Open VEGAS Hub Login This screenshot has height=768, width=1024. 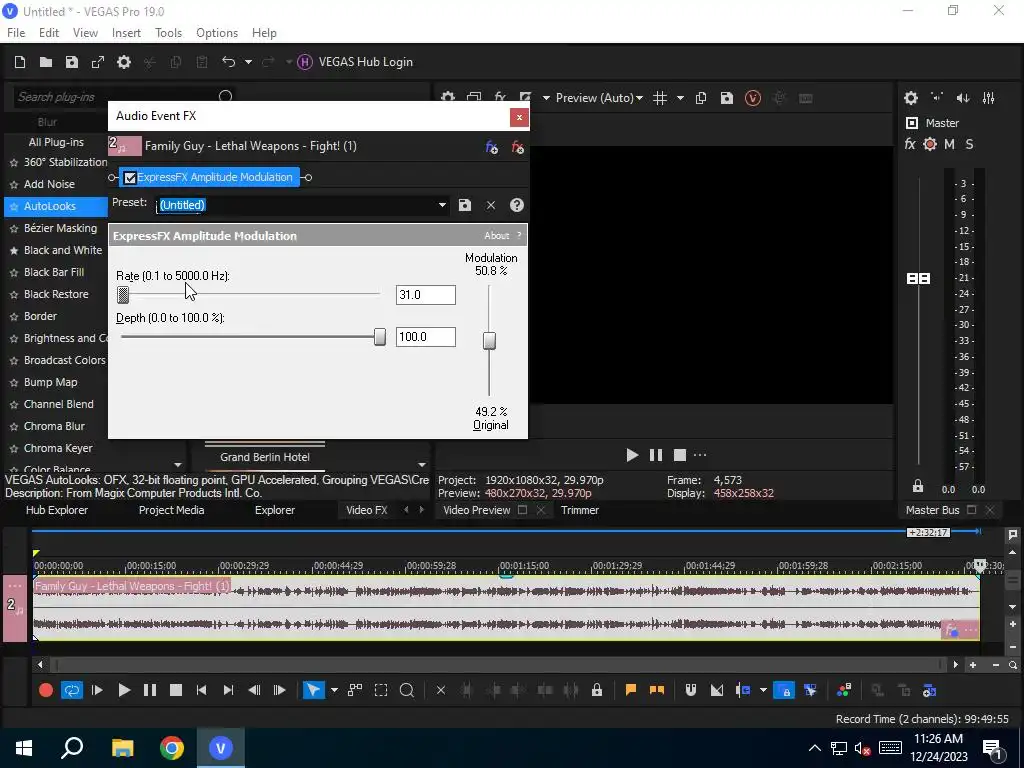(x=355, y=62)
